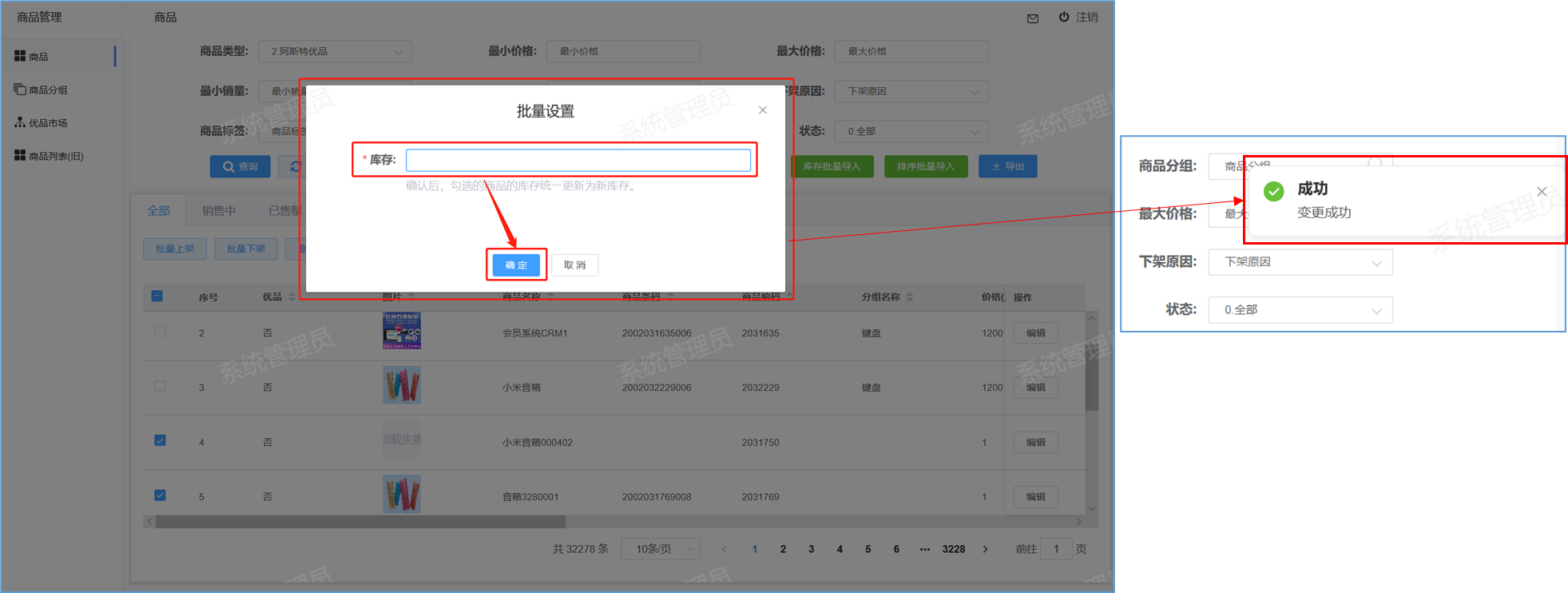Open 状态 0.全部 dropdown in notification panel
Viewport: 1568px width, 593px height.
[x=1300, y=310]
